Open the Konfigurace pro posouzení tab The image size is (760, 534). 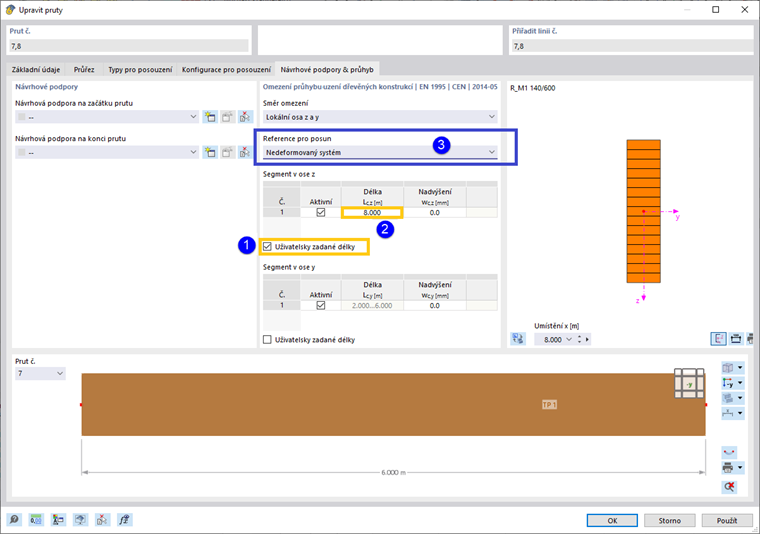[x=226, y=69]
